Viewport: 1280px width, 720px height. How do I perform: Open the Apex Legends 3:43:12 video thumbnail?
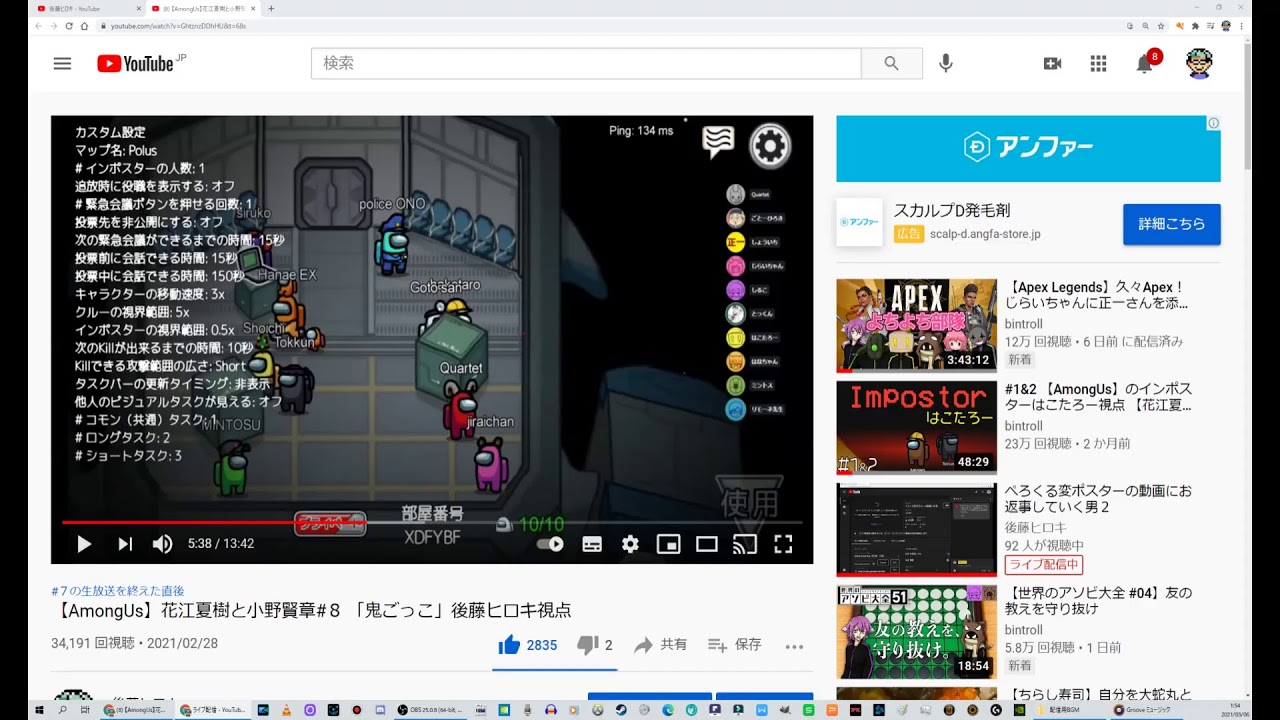click(x=916, y=325)
